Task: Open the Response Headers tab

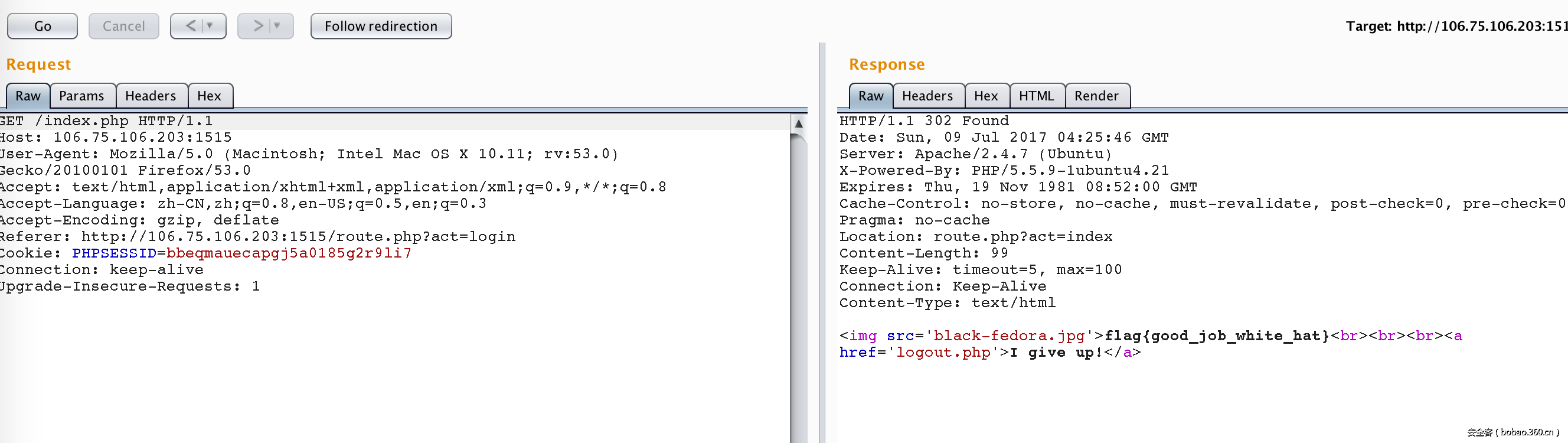Action: click(927, 96)
